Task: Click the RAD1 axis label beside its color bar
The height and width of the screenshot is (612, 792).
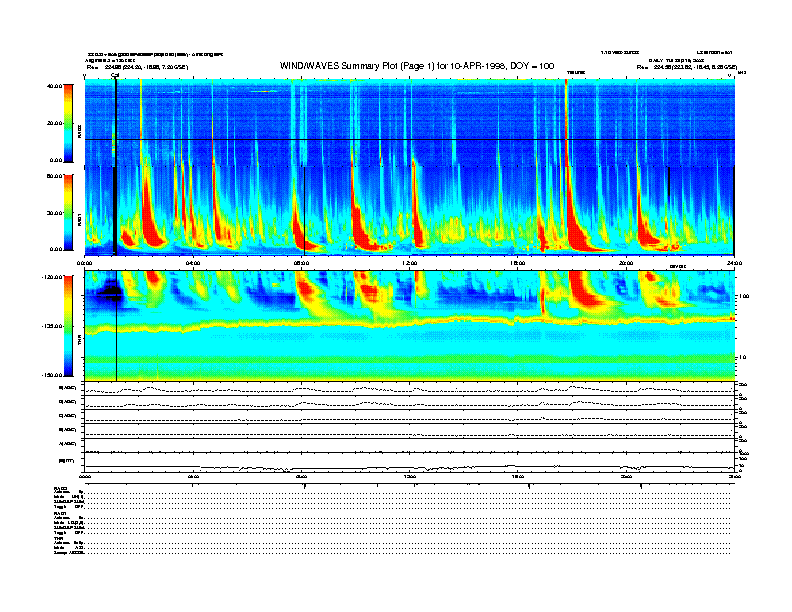Action: click(x=79, y=220)
